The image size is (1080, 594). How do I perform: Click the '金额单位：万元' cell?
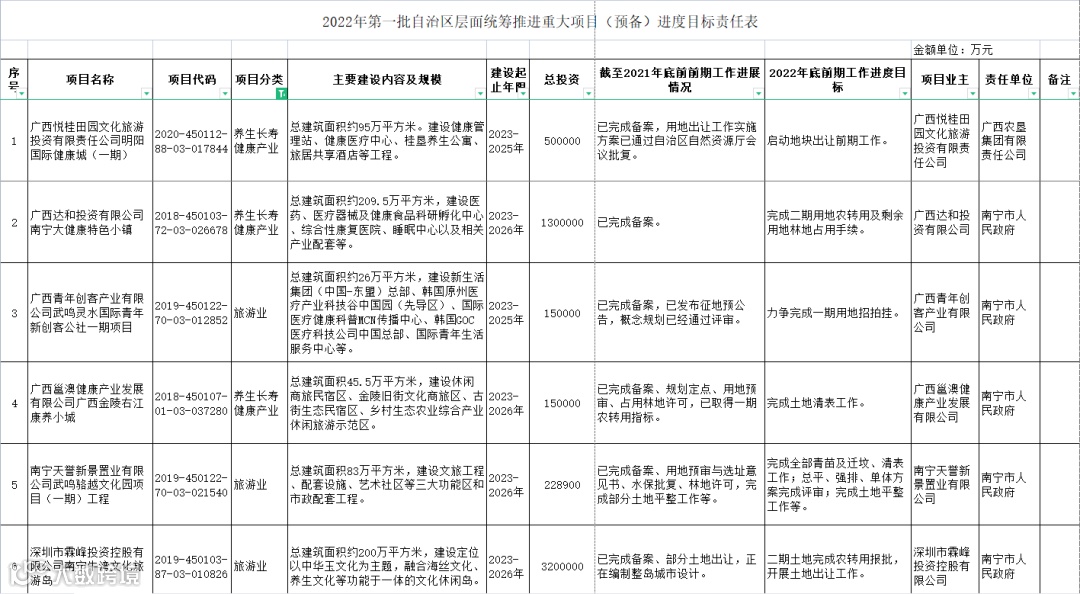953,50
